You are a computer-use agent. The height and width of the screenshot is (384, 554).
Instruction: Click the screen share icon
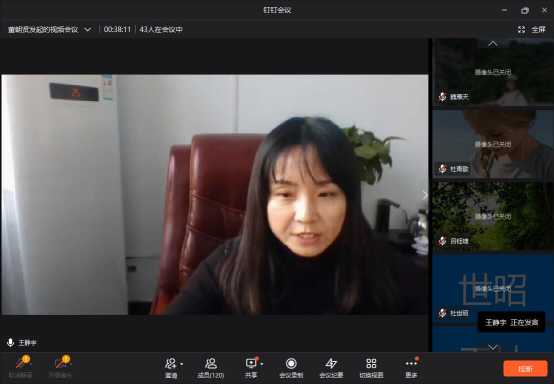pos(251,363)
